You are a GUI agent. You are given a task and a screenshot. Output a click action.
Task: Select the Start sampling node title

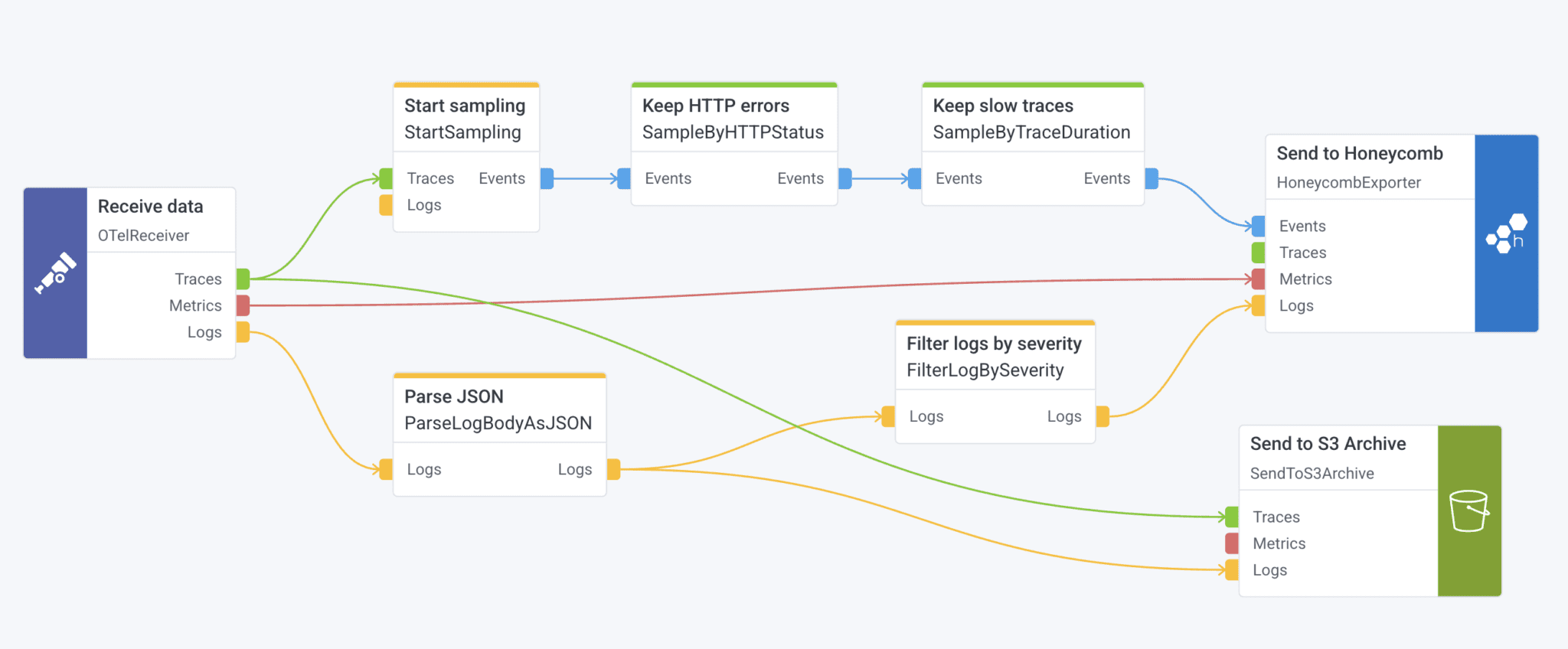[x=465, y=106]
